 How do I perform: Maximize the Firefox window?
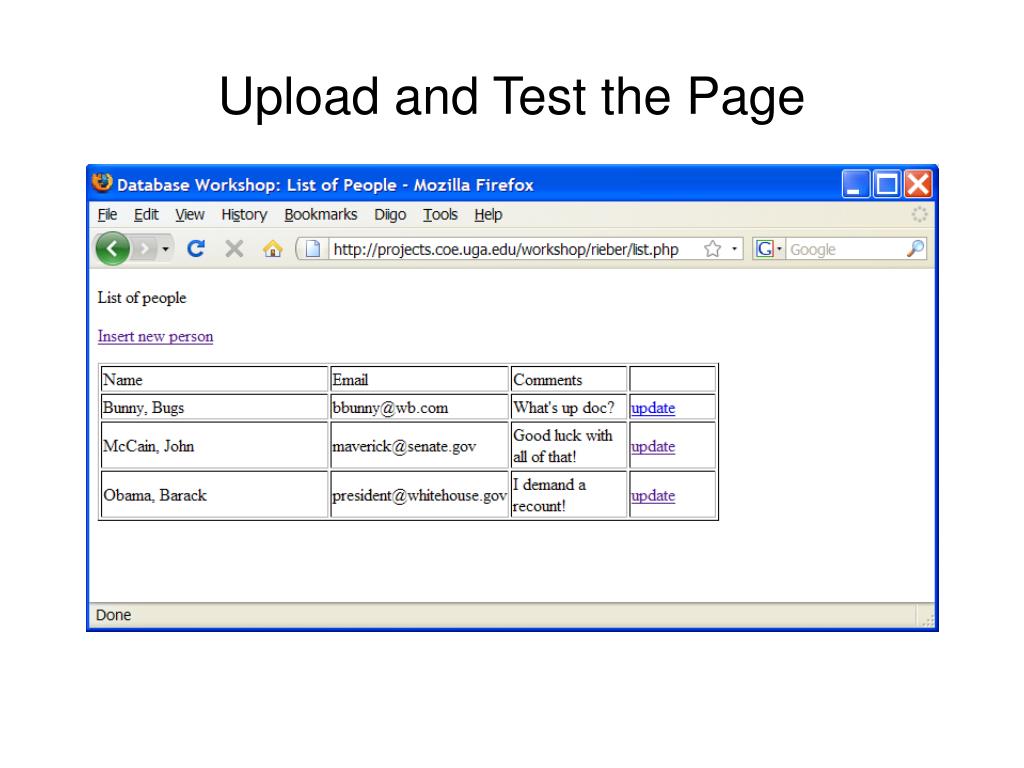click(887, 184)
